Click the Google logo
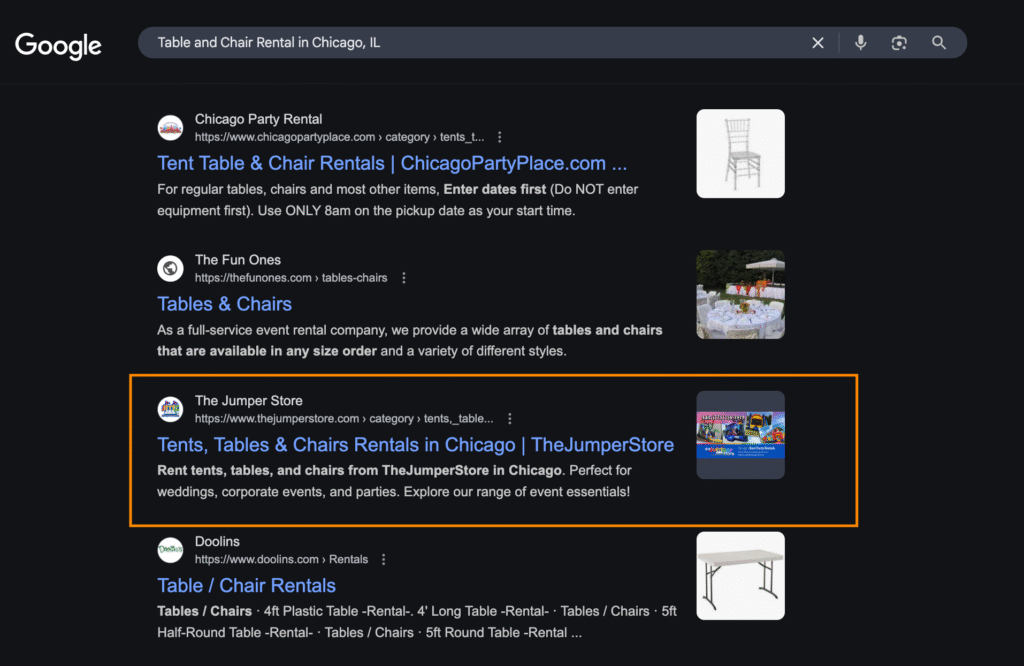The height and width of the screenshot is (666, 1024). click(58, 45)
